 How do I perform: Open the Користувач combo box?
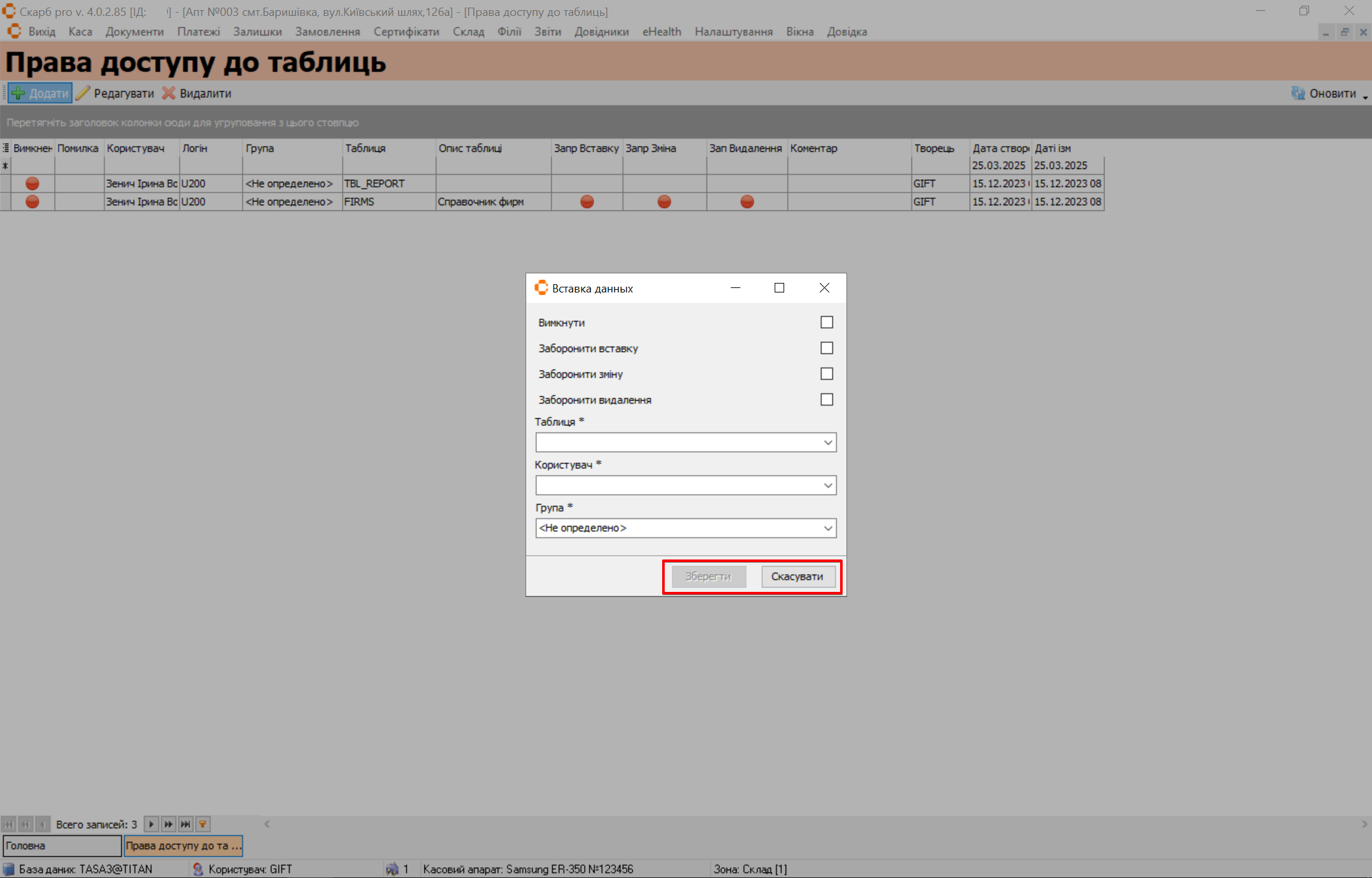tap(827, 486)
